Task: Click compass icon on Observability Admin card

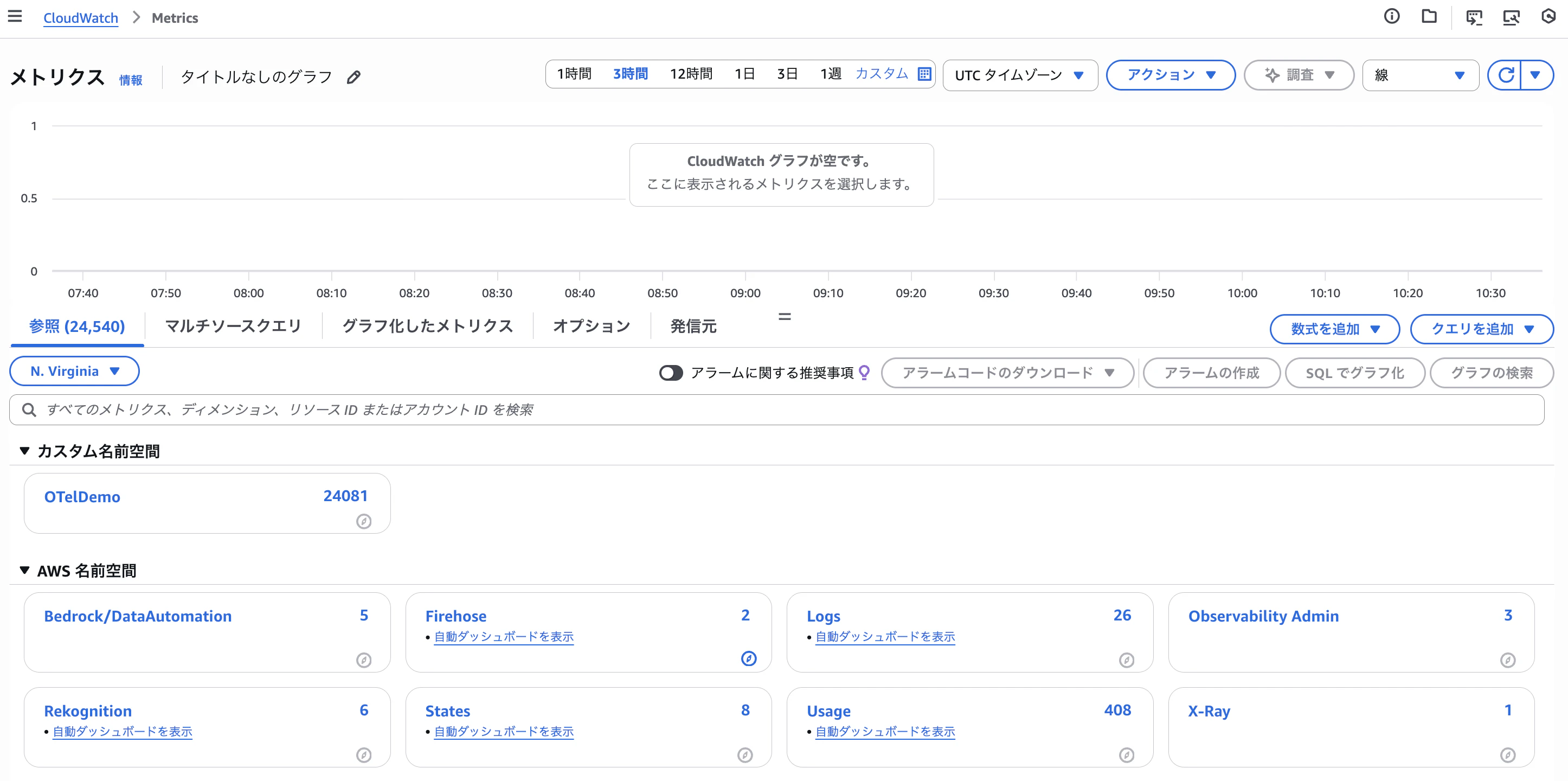Action: tap(1508, 660)
